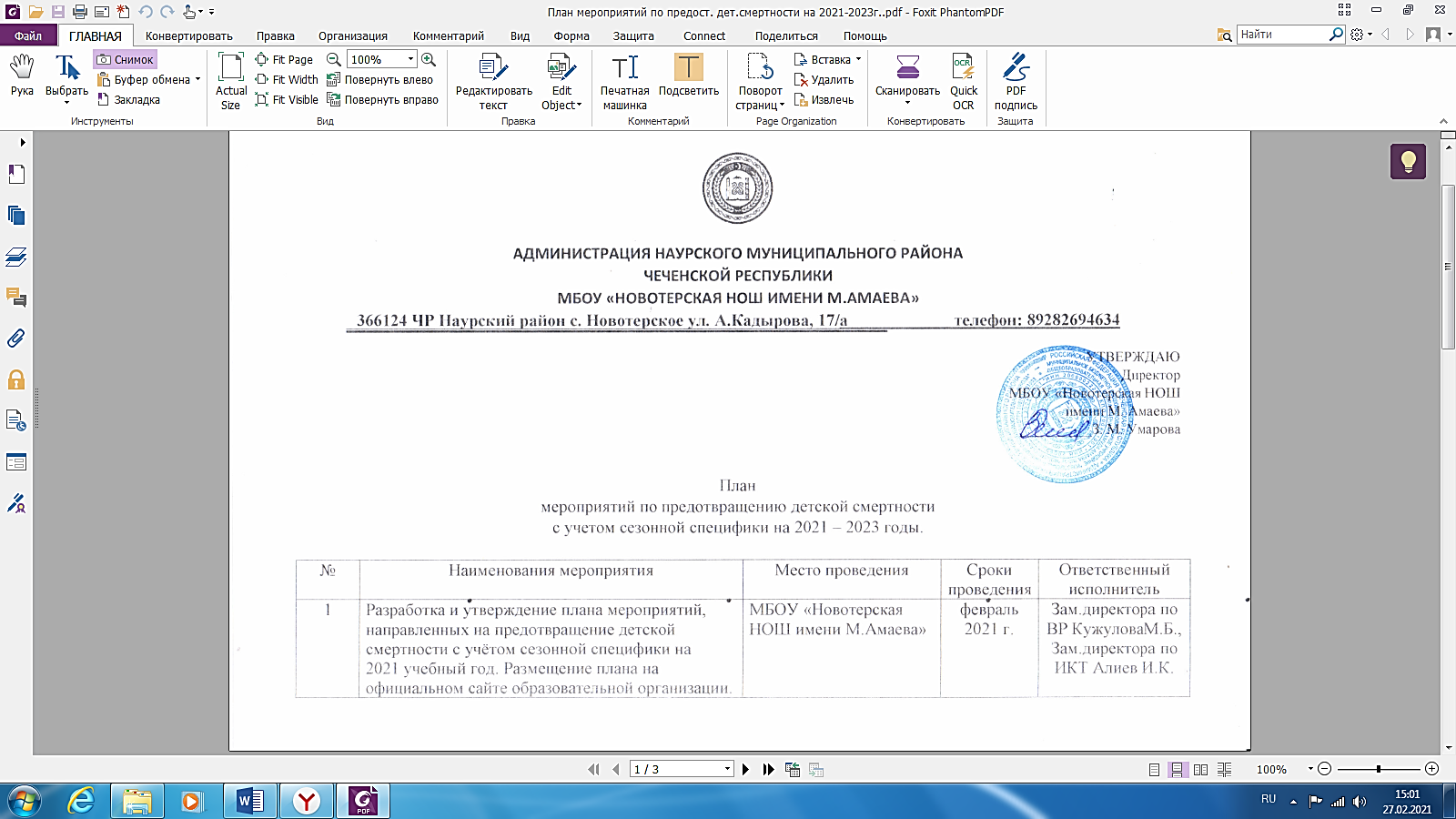Open Редактировать текст tool
The image size is (1456, 819).
tap(494, 82)
